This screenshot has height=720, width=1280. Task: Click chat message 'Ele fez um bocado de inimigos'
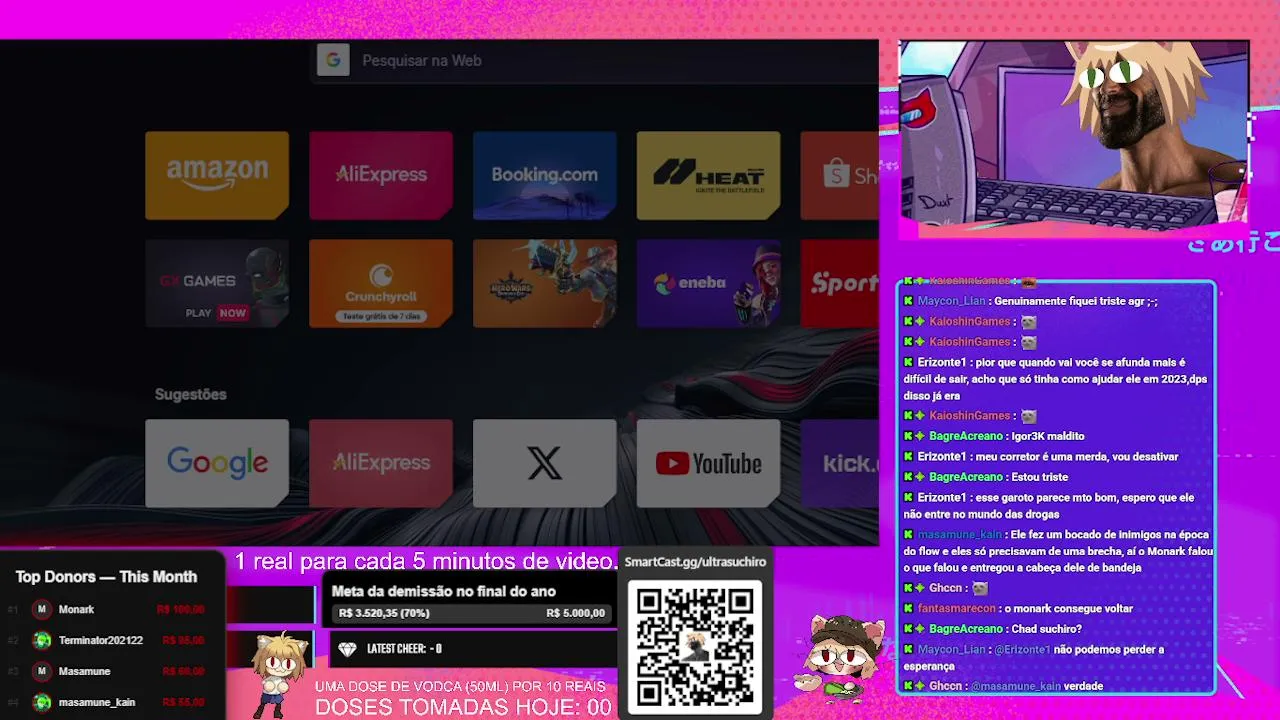[1058, 551]
